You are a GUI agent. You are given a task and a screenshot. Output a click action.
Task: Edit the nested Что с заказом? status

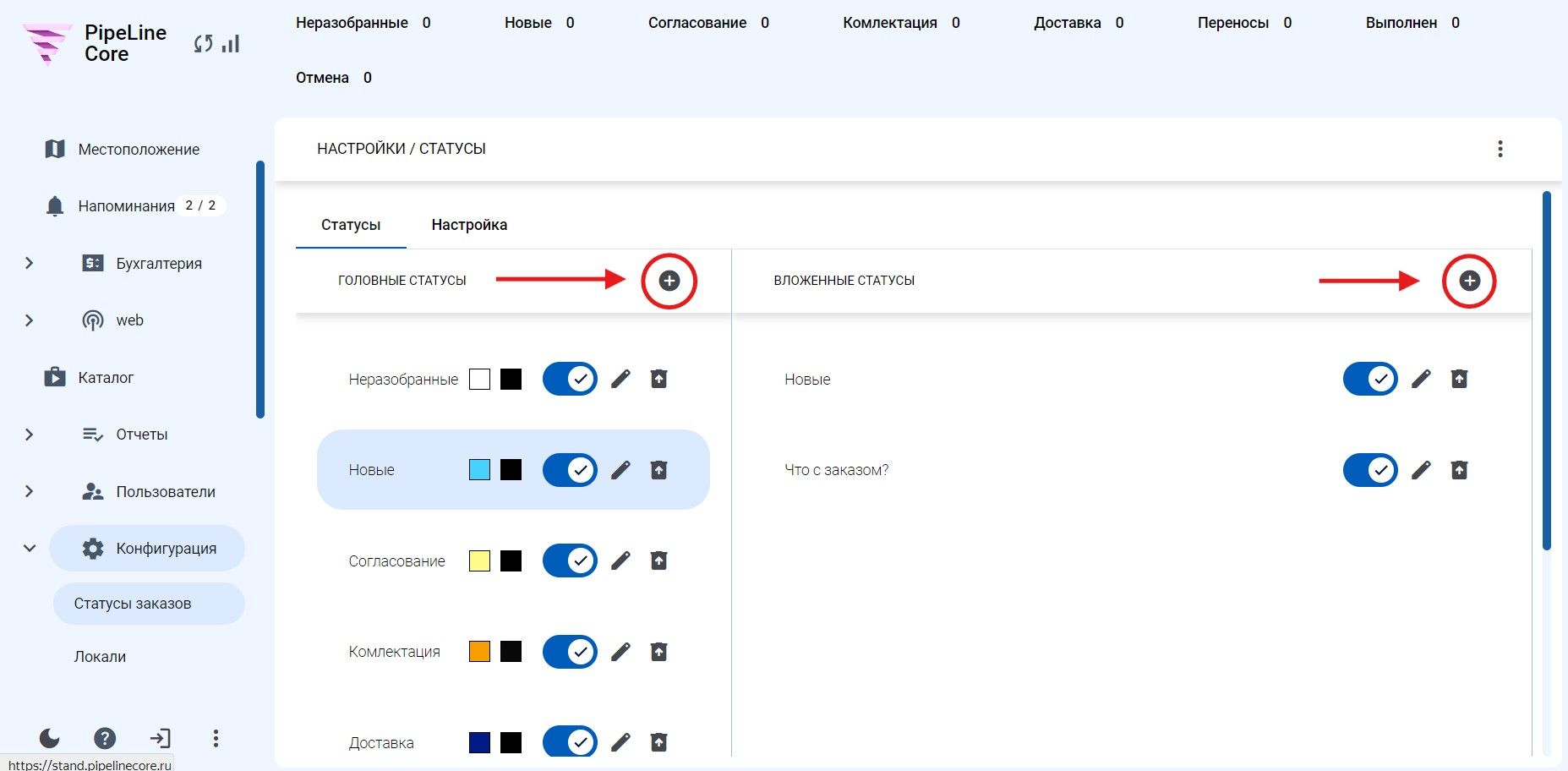click(x=1421, y=470)
